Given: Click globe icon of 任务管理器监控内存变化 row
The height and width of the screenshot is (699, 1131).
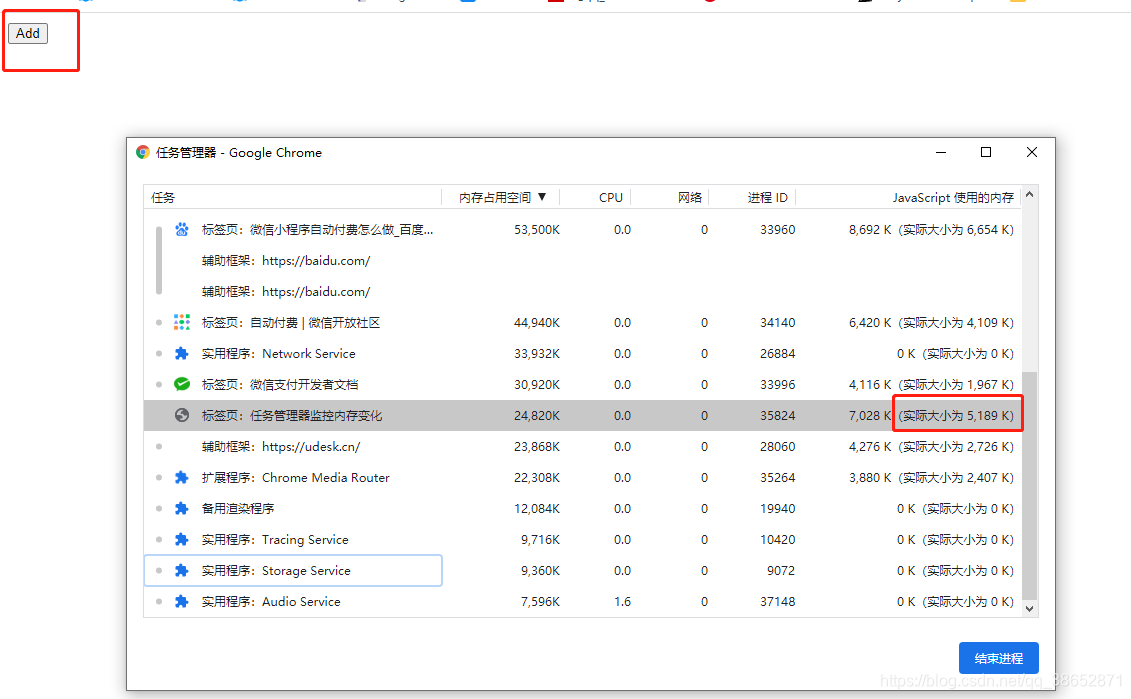Looking at the screenshot, I should (x=182, y=416).
